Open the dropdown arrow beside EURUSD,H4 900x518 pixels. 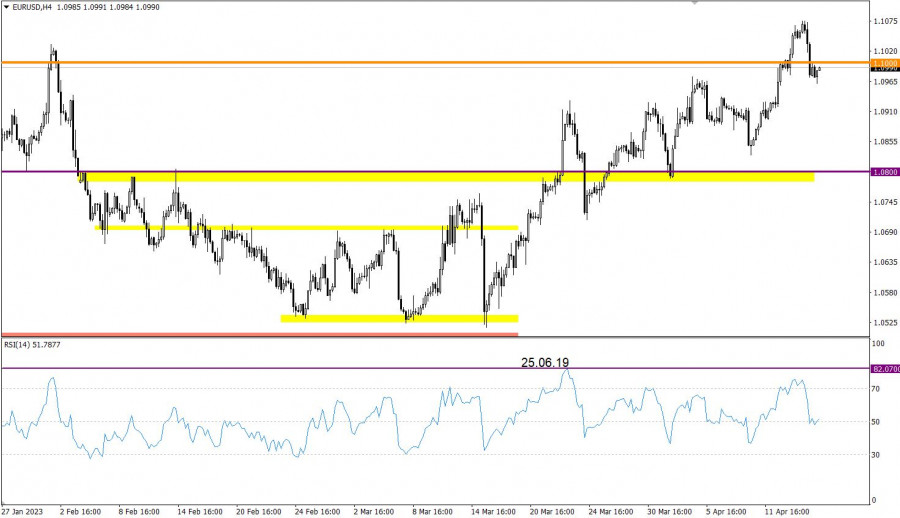(x=5, y=7)
